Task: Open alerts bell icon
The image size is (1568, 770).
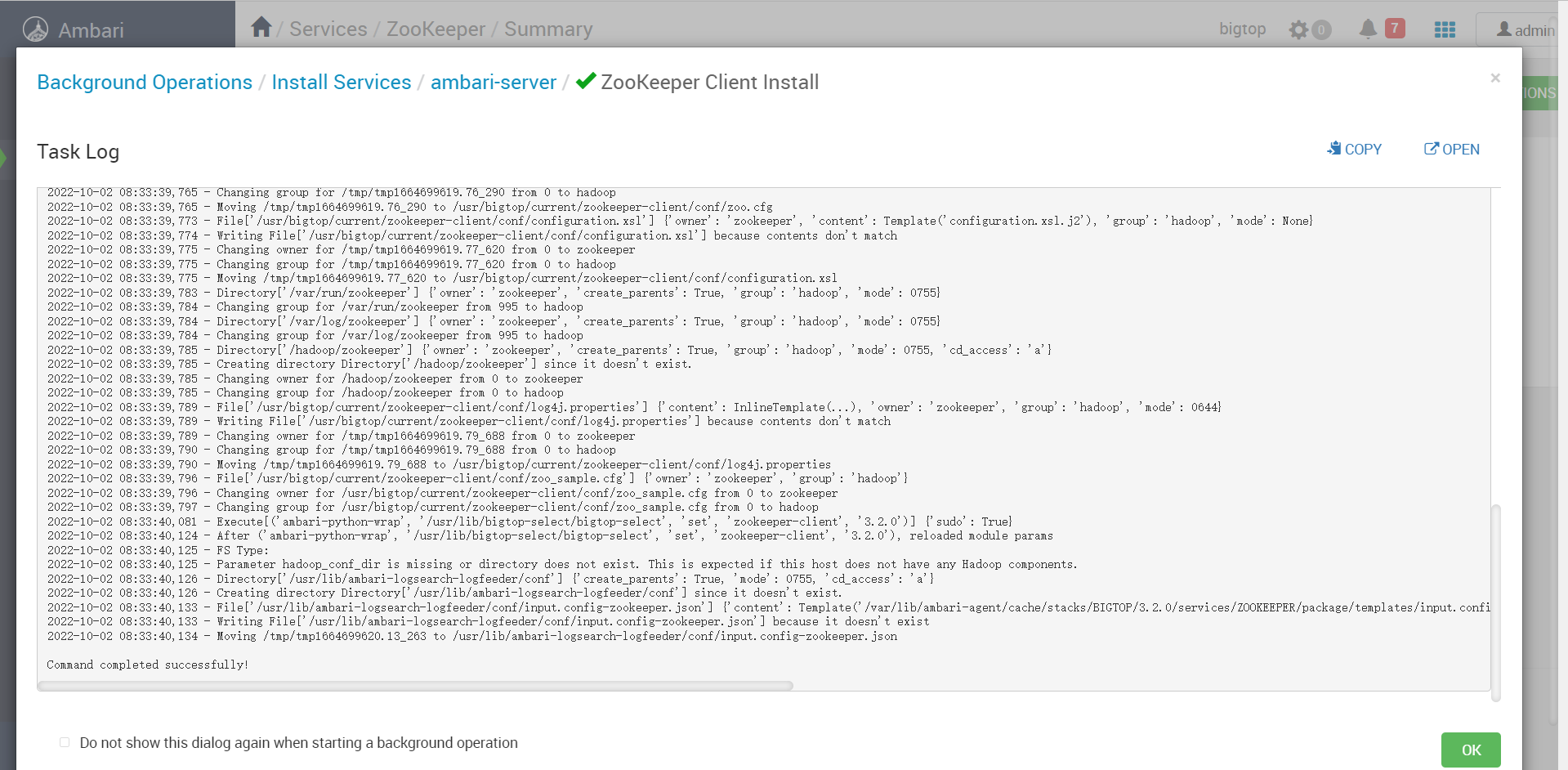Action: coord(1368,29)
